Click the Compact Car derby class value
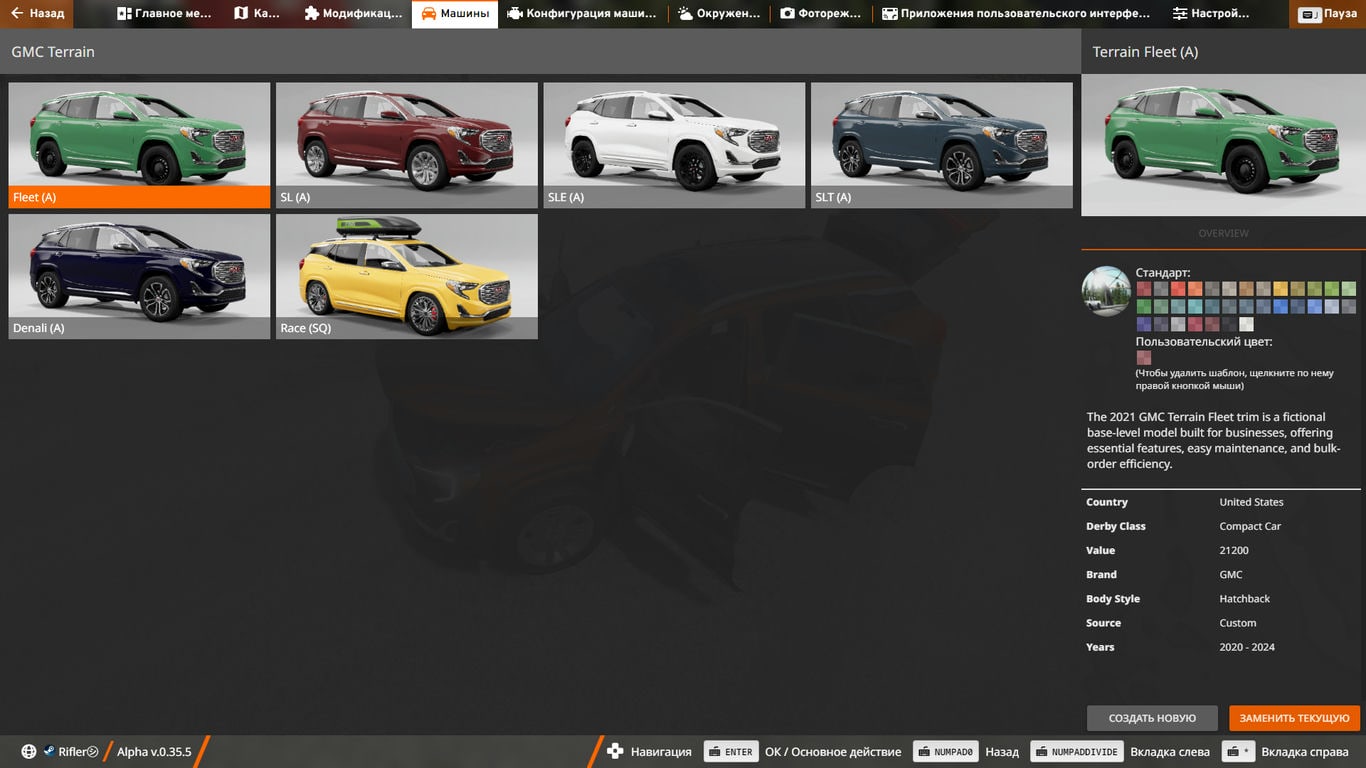The height and width of the screenshot is (768, 1366). click(x=1250, y=526)
